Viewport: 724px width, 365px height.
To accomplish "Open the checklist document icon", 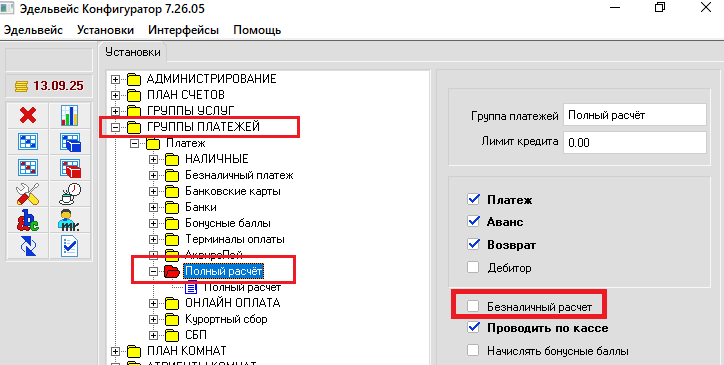I will pyautogui.click(x=70, y=246).
